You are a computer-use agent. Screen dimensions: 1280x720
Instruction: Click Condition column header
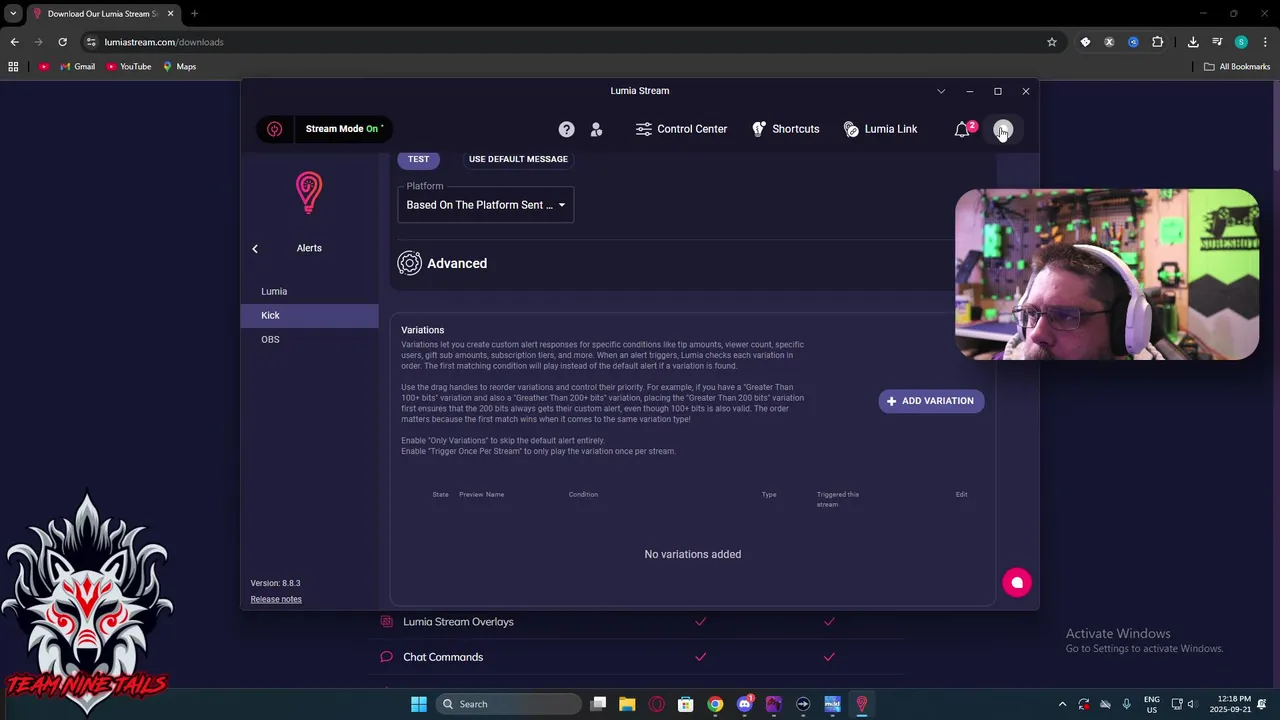(x=583, y=494)
